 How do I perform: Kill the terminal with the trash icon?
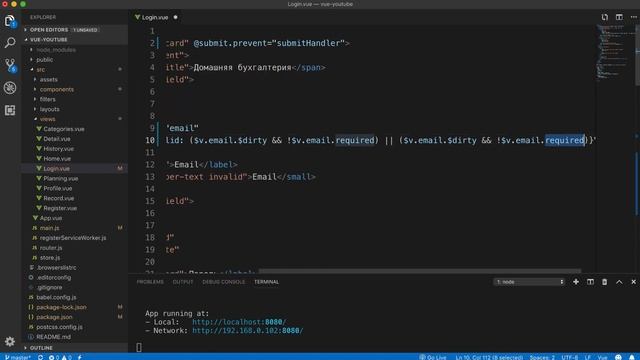(x=604, y=282)
